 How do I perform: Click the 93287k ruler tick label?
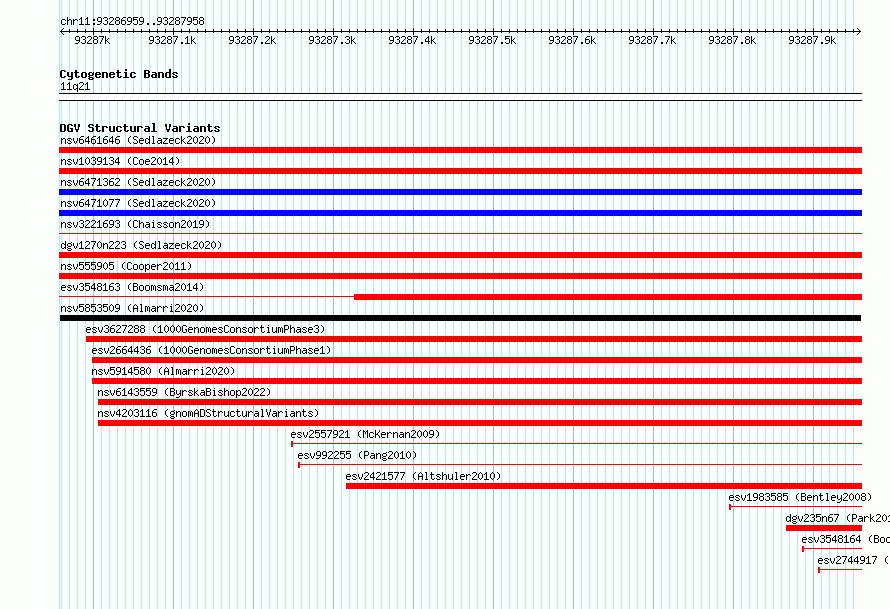pos(92,40)
